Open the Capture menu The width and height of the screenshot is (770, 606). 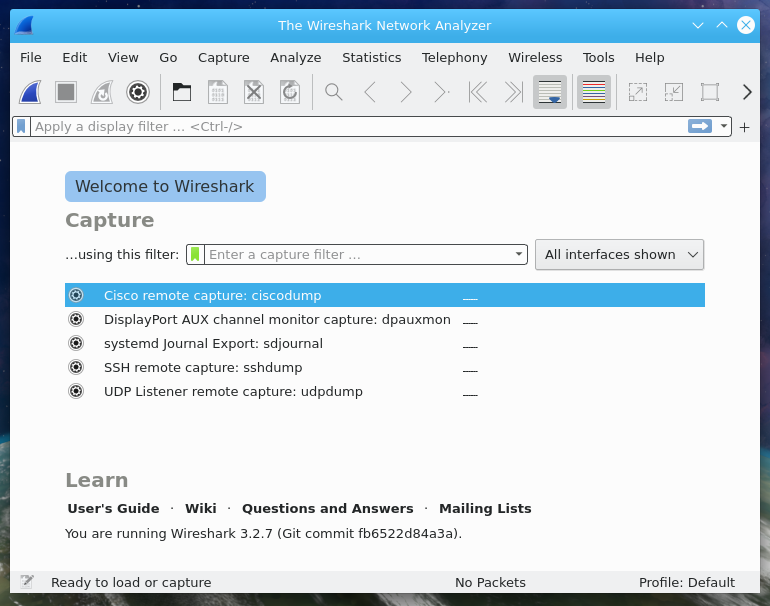(x=223, y=57)
